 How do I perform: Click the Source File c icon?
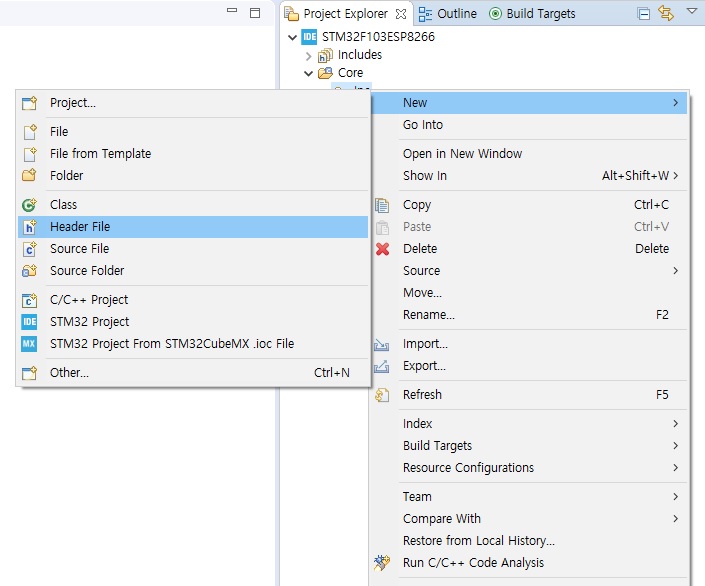(x=30, y=249)
